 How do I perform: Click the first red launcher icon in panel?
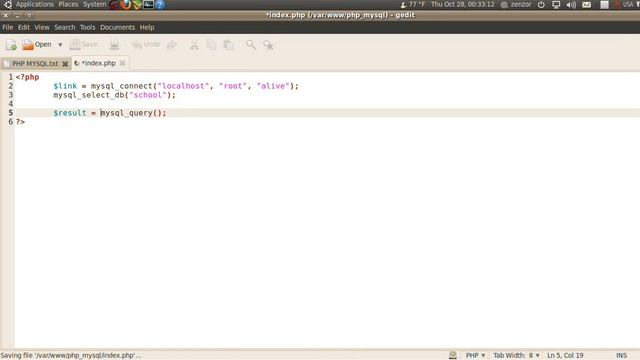[114, 4]
